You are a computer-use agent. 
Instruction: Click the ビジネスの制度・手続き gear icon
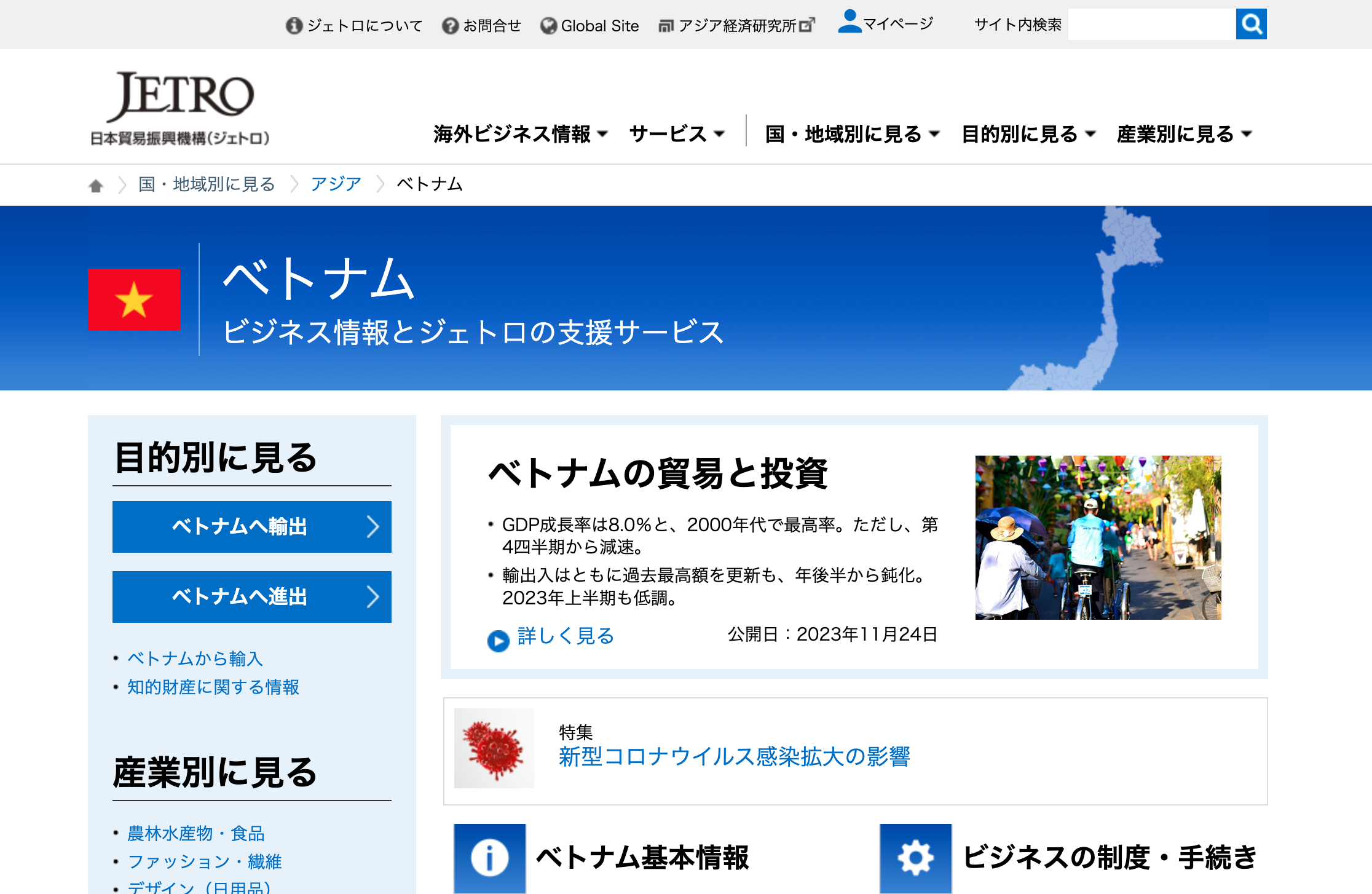tap(915, 857)
